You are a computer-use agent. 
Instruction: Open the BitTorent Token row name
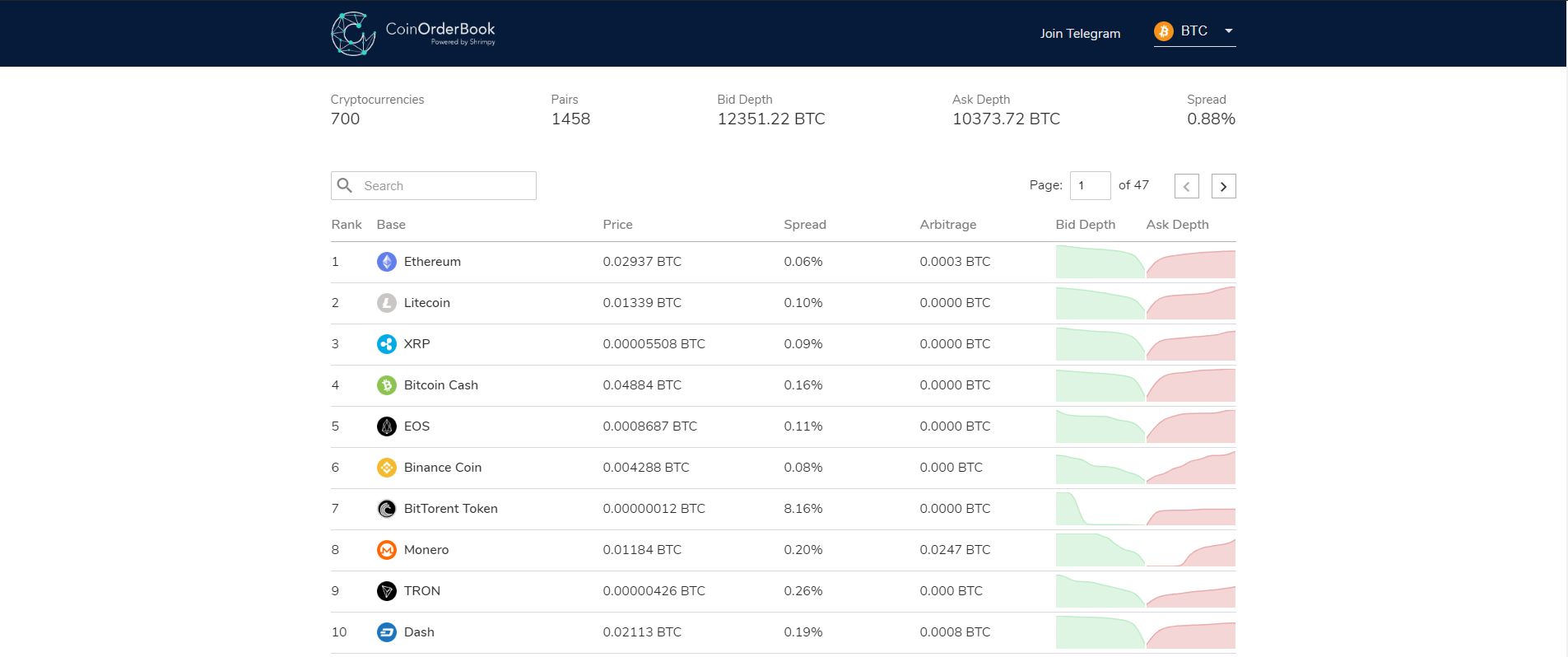(x=451, y=509)
